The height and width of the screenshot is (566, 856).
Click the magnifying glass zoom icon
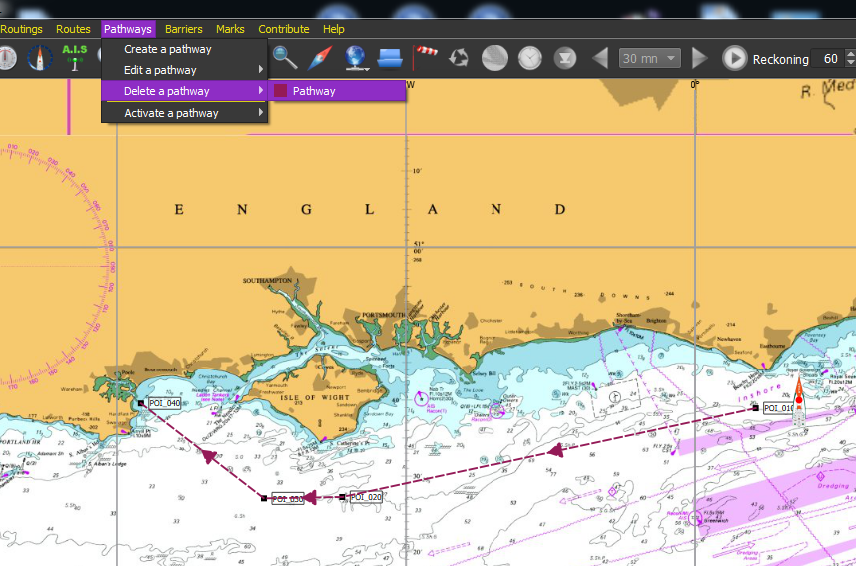(285, 57)
